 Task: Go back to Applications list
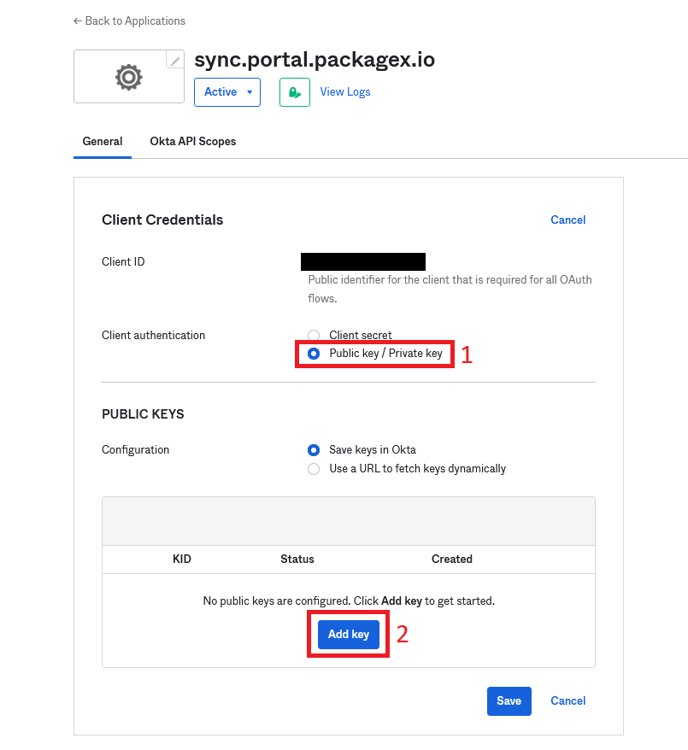[x=129, y=21]
